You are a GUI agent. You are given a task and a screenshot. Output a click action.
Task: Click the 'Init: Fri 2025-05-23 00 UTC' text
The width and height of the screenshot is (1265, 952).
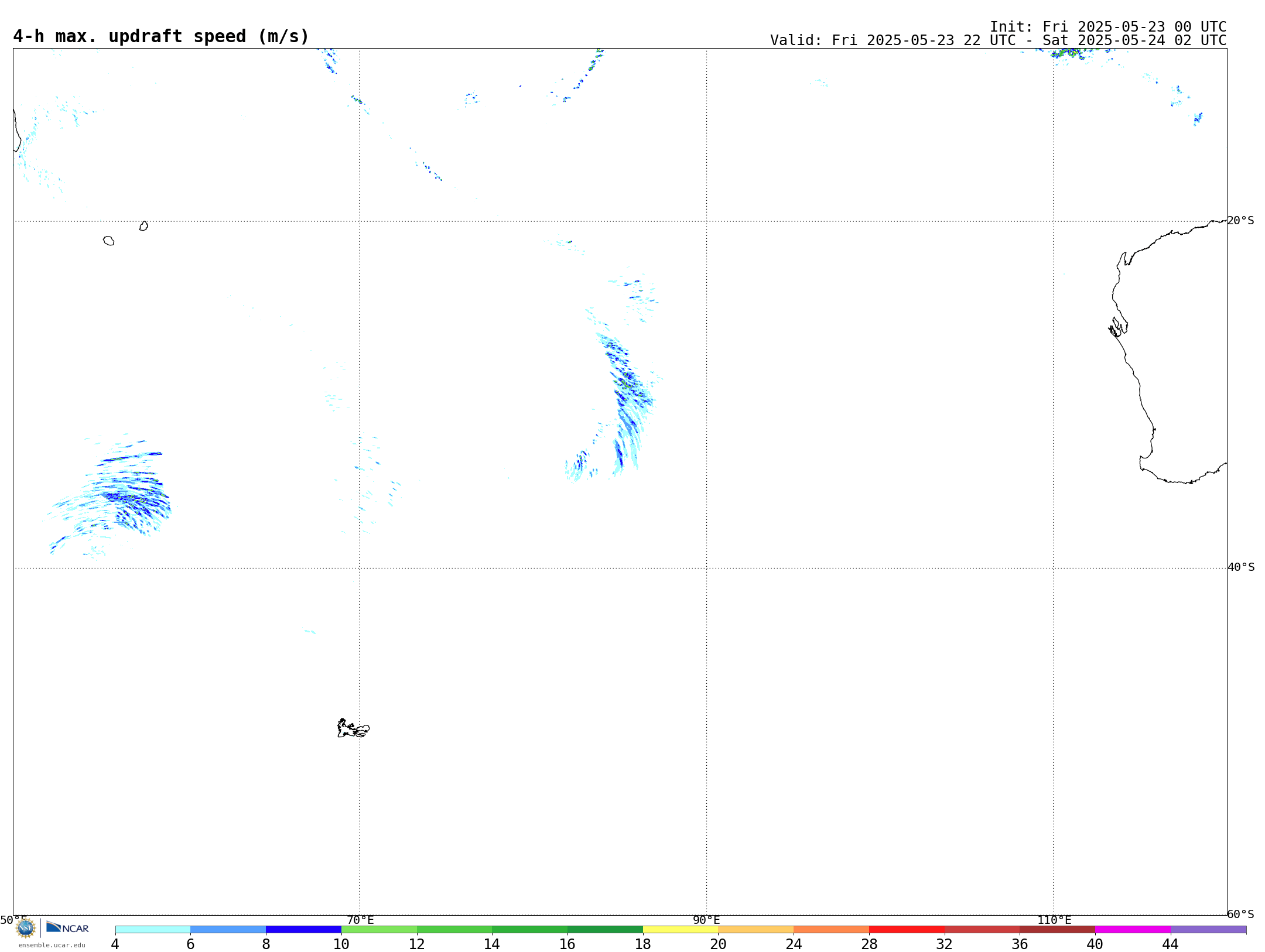(1108, 27)
